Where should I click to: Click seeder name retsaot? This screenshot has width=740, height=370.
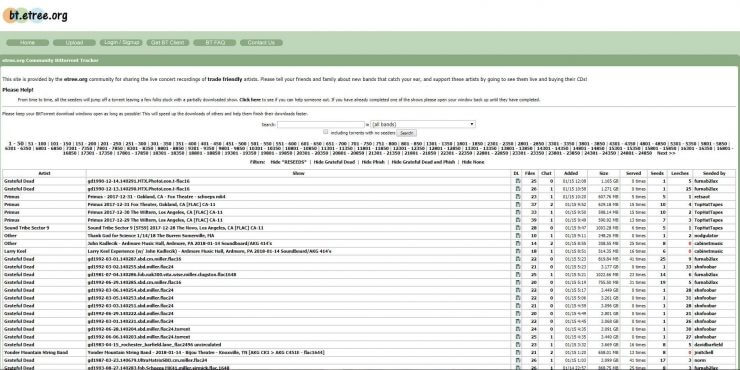point(701,197)
